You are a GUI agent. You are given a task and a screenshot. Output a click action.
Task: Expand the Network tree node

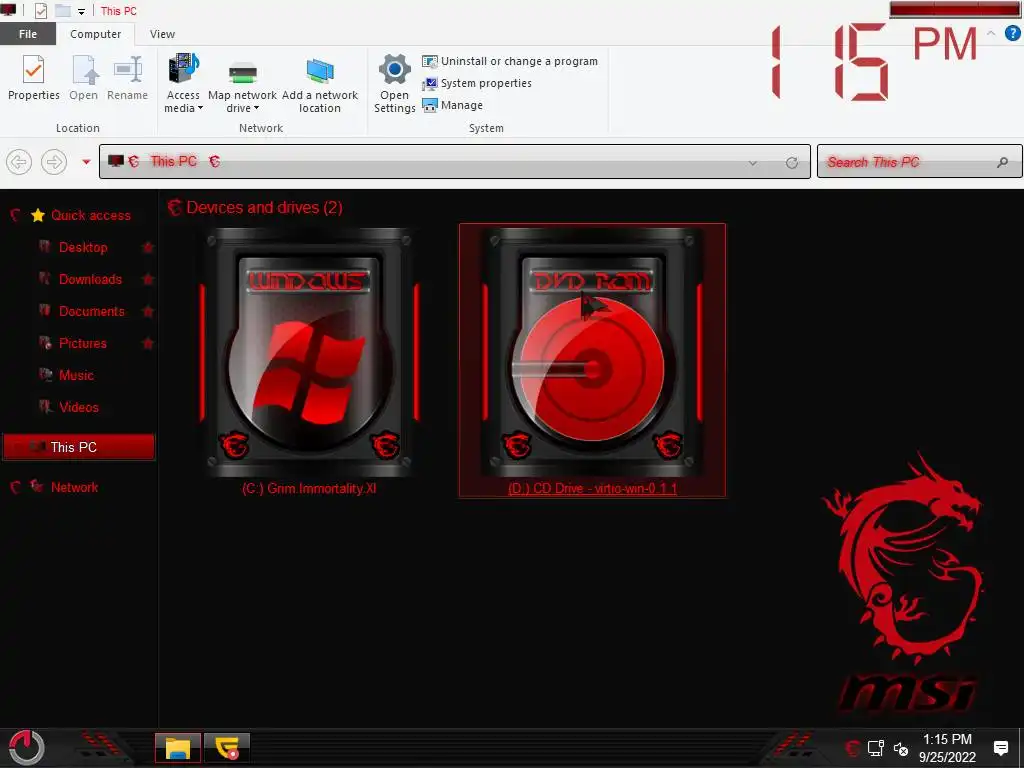(16, 487)
